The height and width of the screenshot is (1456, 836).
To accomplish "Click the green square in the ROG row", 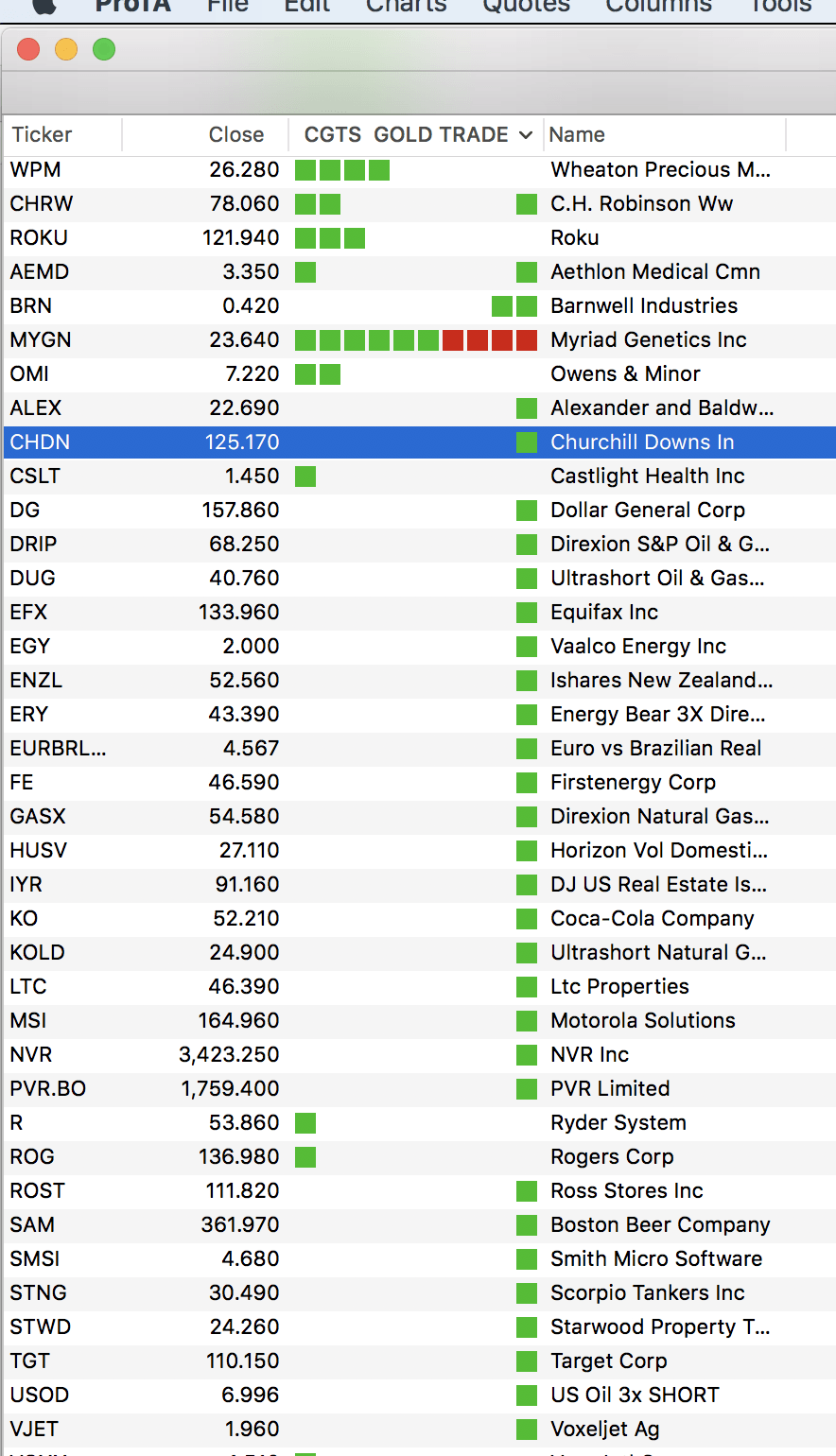I will [x=305, y=1156].
